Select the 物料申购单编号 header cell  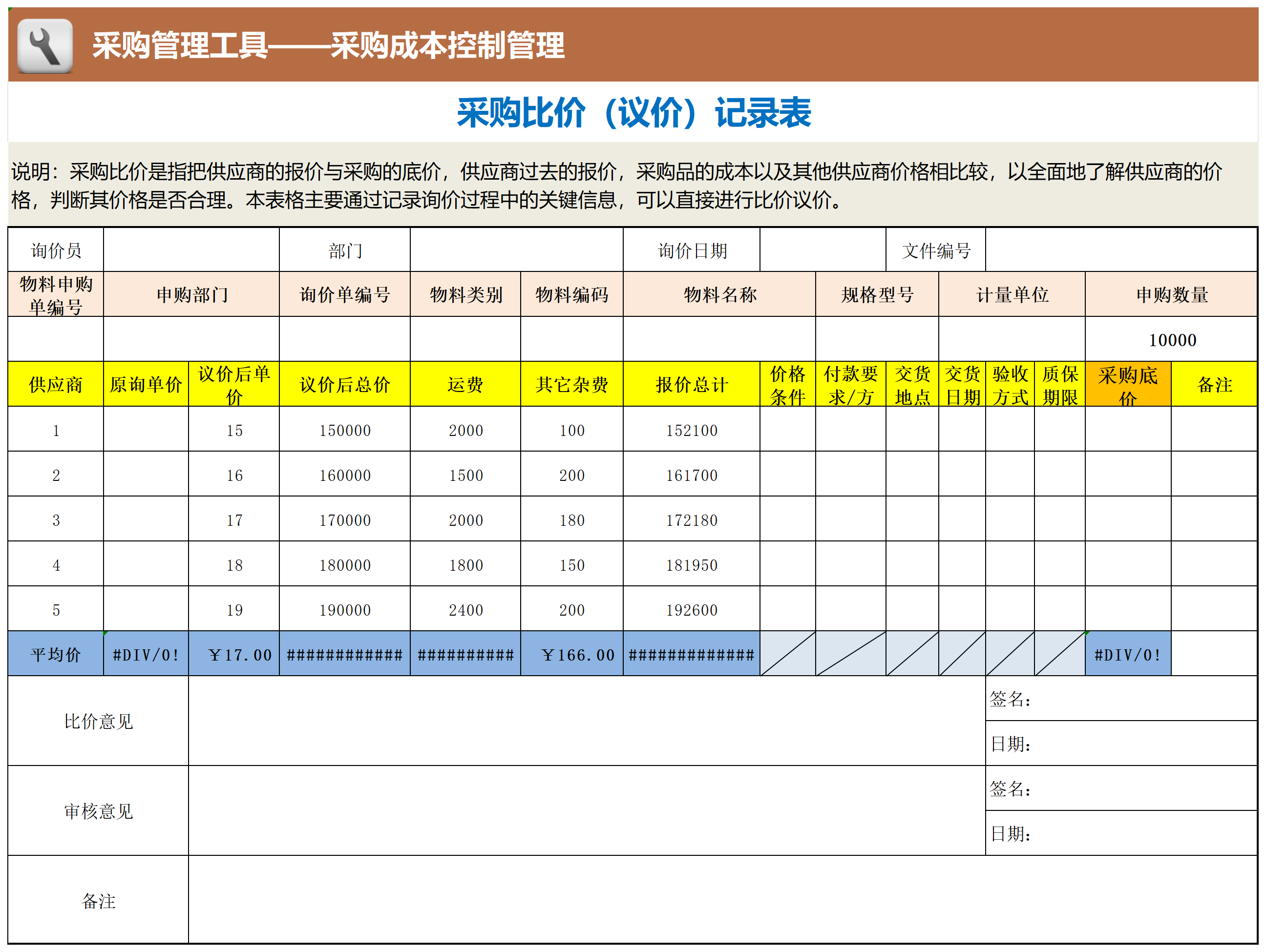pyautogui.click(x=56, y=295)
